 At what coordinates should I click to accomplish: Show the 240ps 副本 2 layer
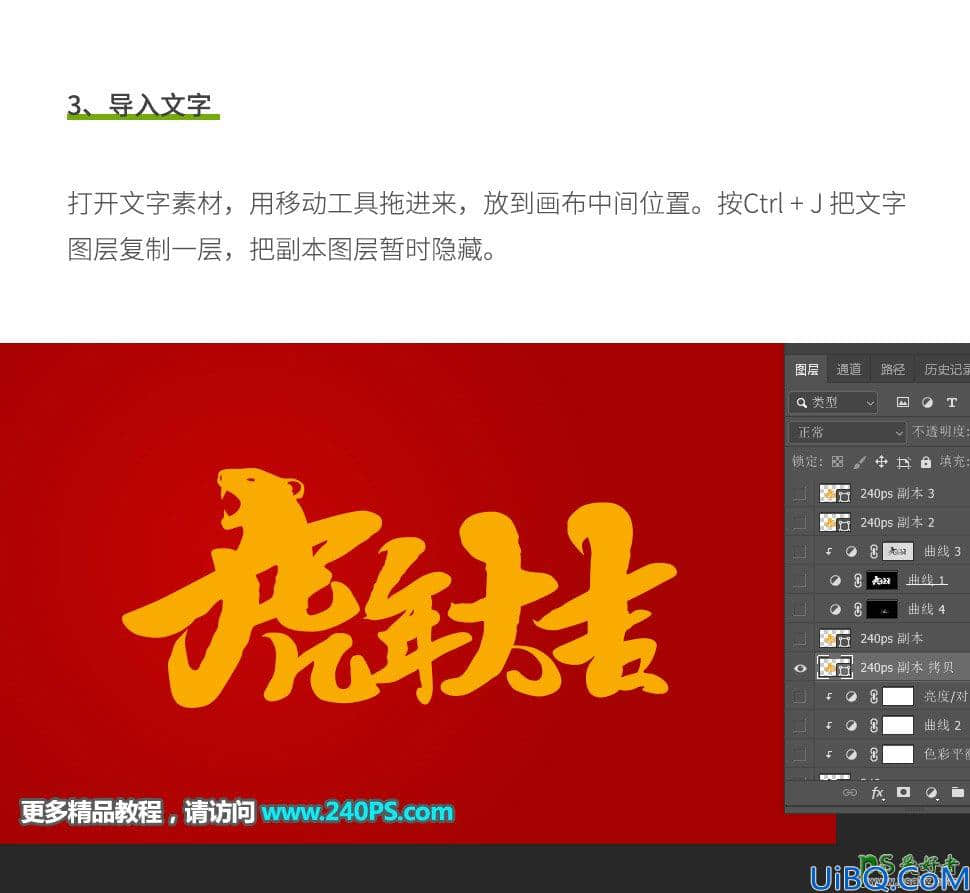tap(799, 522)
